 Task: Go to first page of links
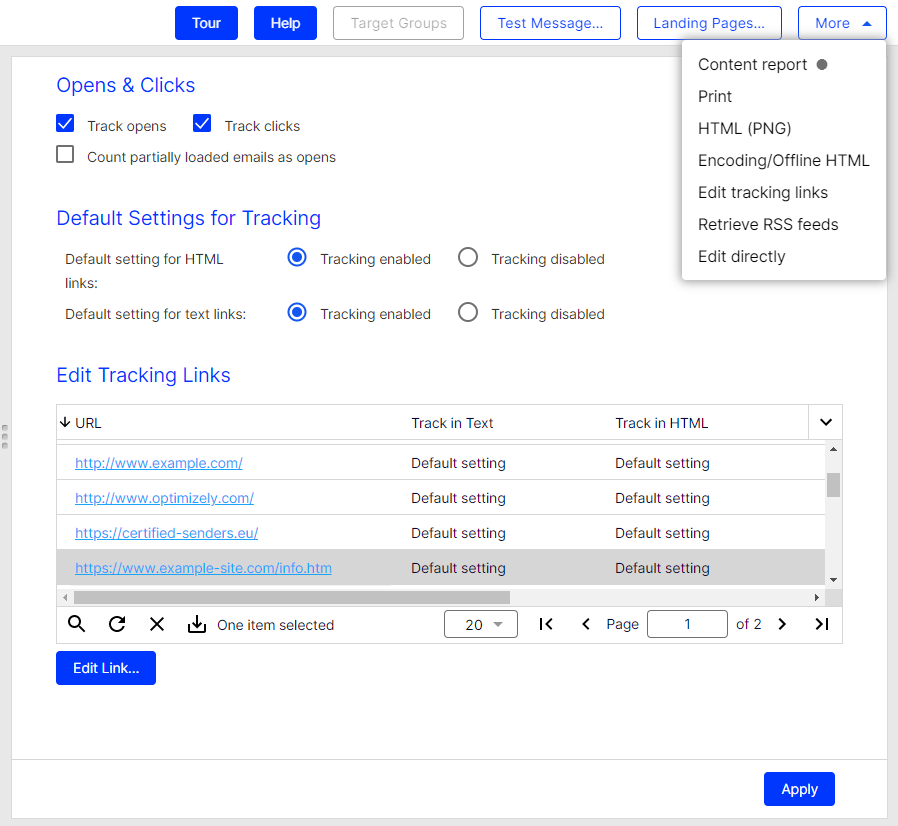click(x=546, y=624)
